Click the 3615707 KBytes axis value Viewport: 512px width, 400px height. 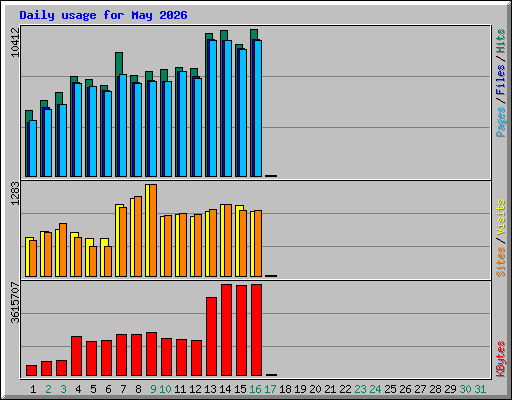coord(15,303)
